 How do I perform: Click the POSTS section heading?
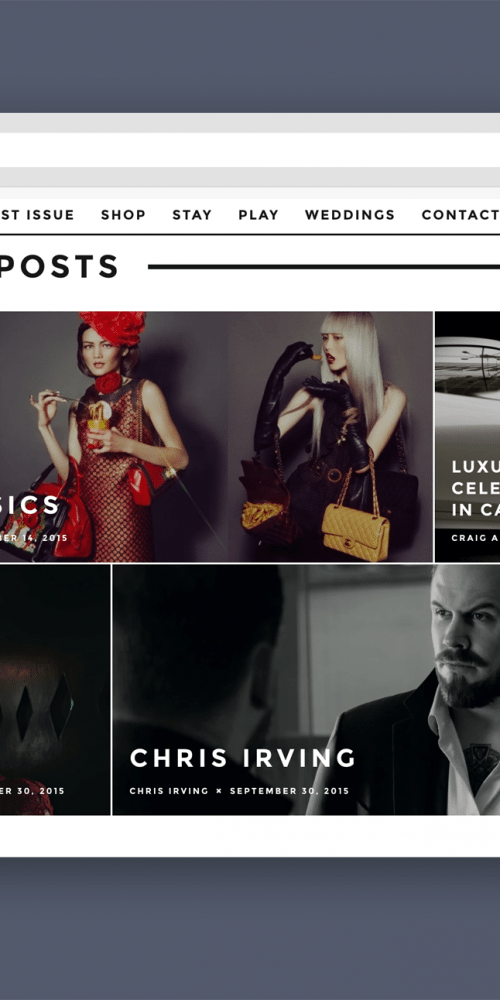(x=59, y=267)
